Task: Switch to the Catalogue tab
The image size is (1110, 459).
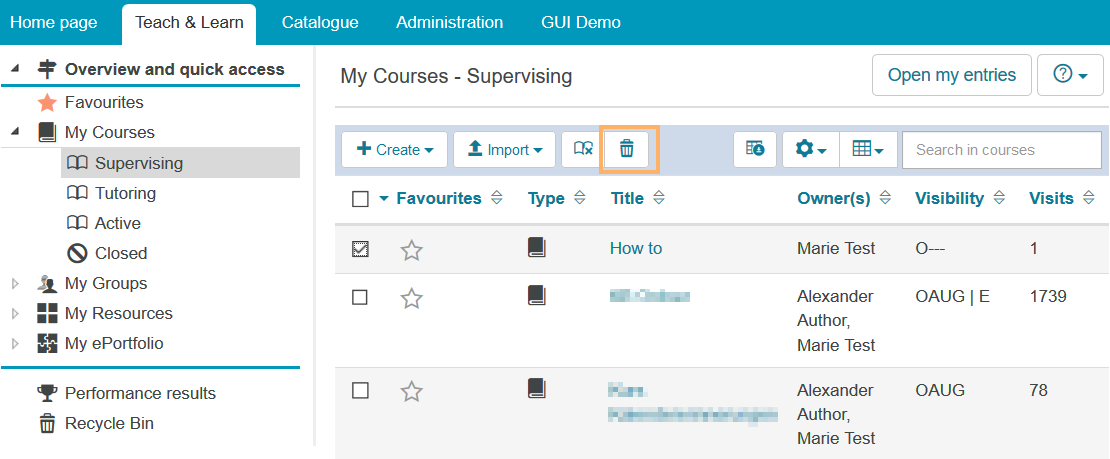Action: (319, 22)
